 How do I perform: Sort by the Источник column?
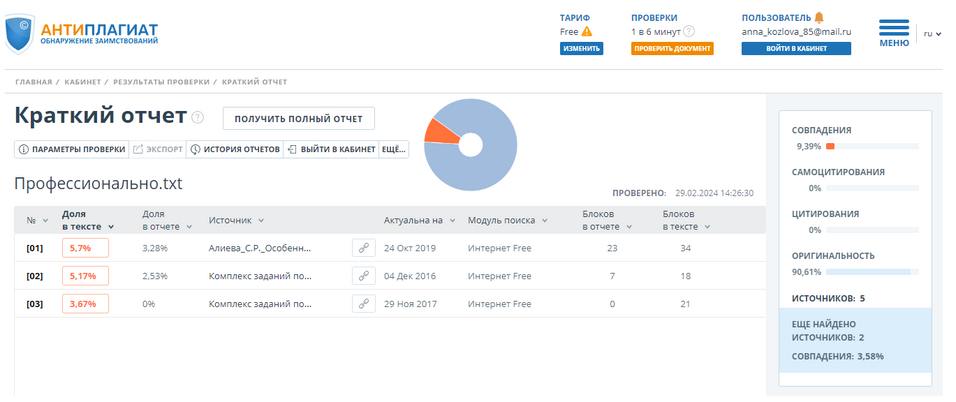point(236,220)
